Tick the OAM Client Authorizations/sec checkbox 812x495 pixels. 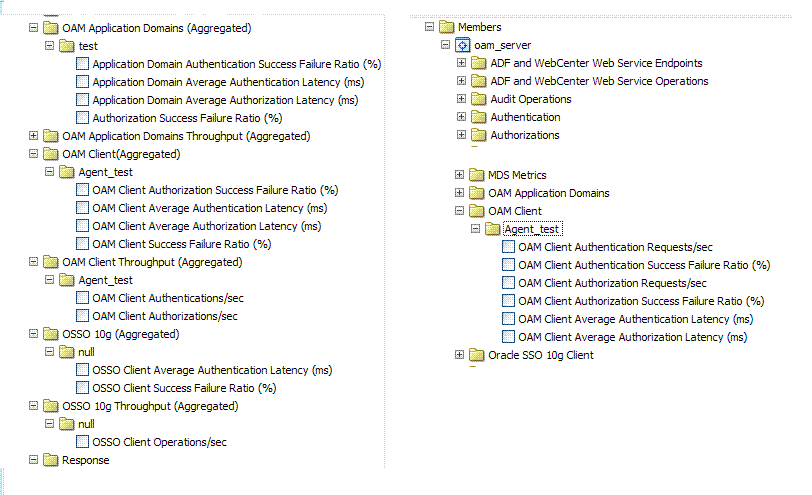coord(82,316)
